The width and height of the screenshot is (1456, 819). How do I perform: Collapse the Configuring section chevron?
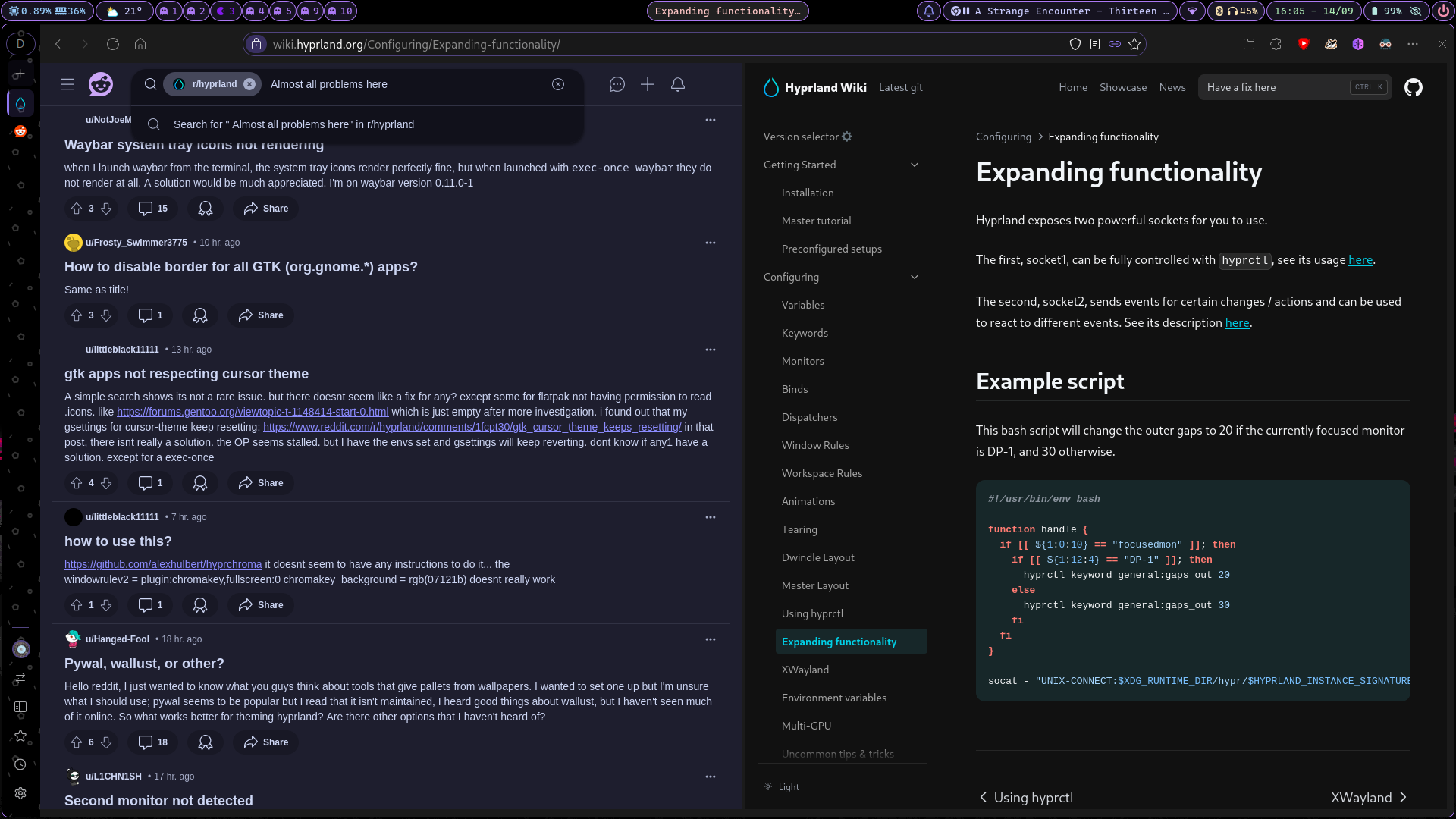click(914, 277)
